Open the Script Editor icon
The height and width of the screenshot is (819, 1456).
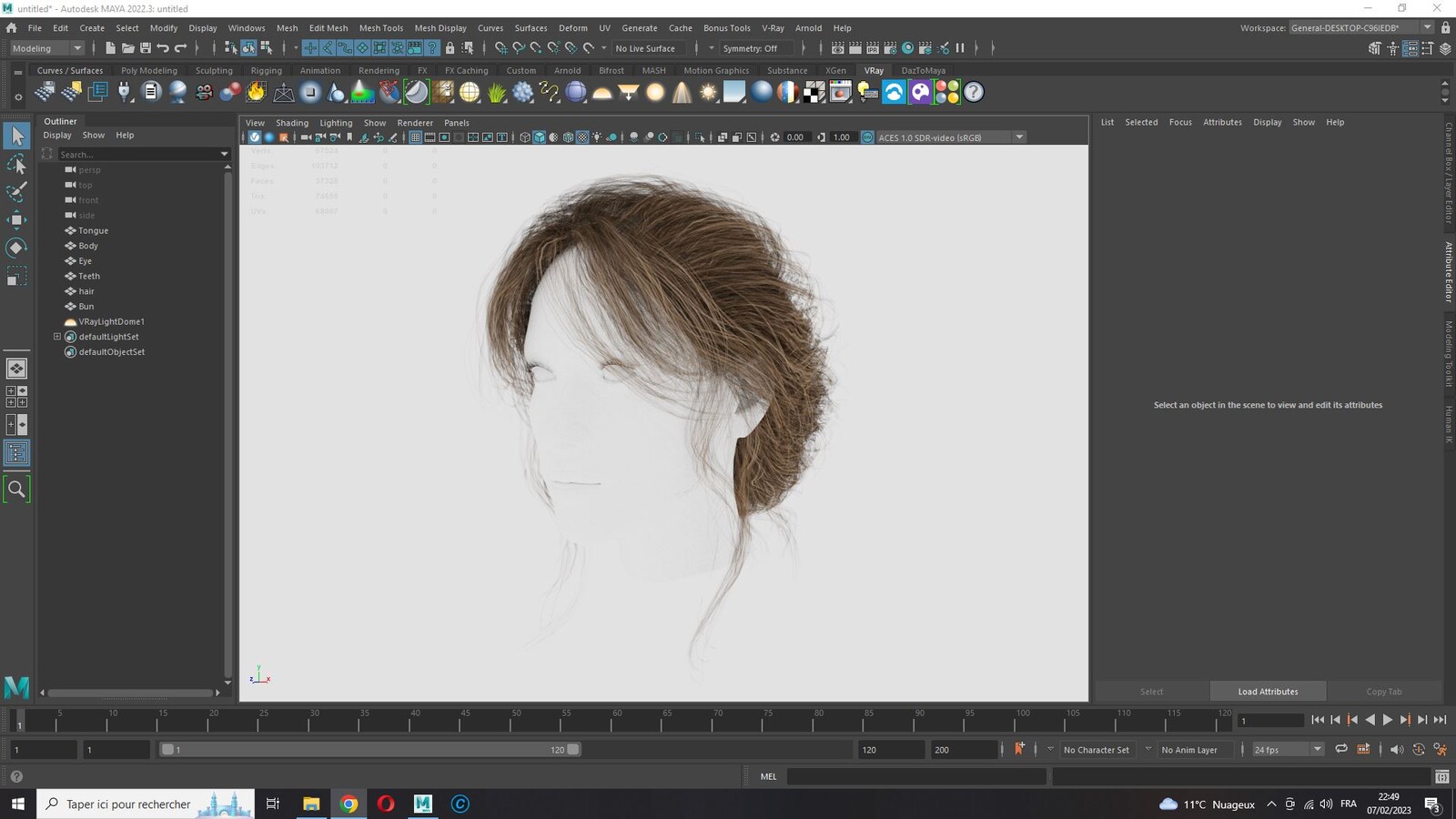click(x=1442, y=776)
